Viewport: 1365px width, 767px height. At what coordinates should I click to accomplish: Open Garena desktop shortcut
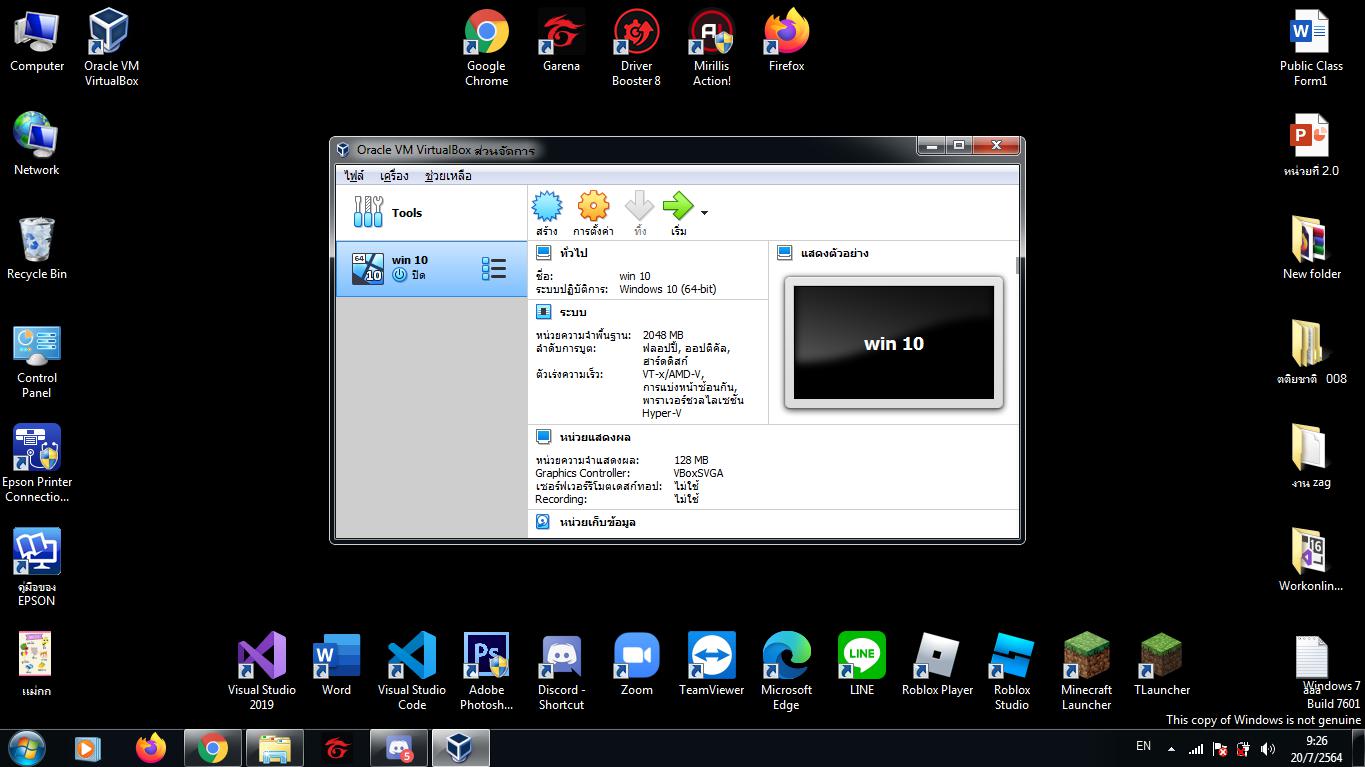click(x=561, y=42)
